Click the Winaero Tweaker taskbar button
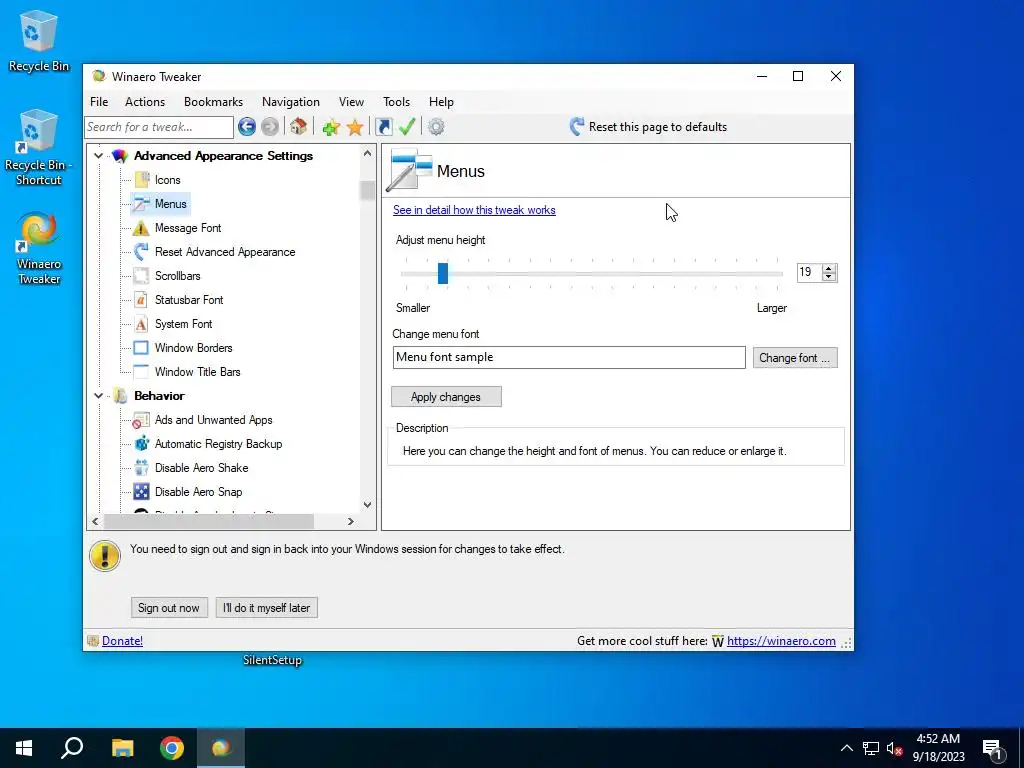The width and height of the screenshot is (1024, 768). (x=221, y=748)
